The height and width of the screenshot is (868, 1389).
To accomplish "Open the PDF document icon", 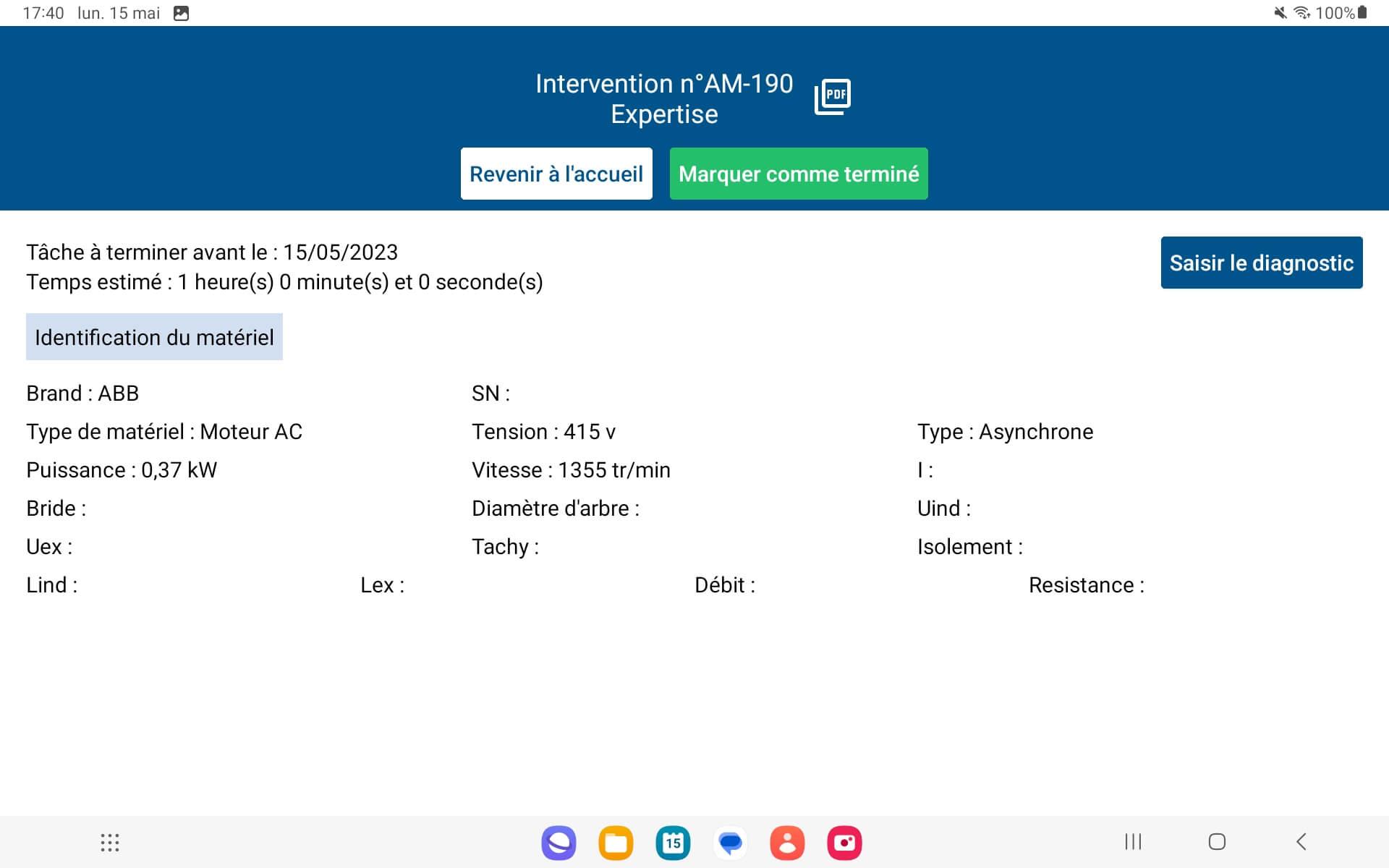I will (x=833, y=97).
